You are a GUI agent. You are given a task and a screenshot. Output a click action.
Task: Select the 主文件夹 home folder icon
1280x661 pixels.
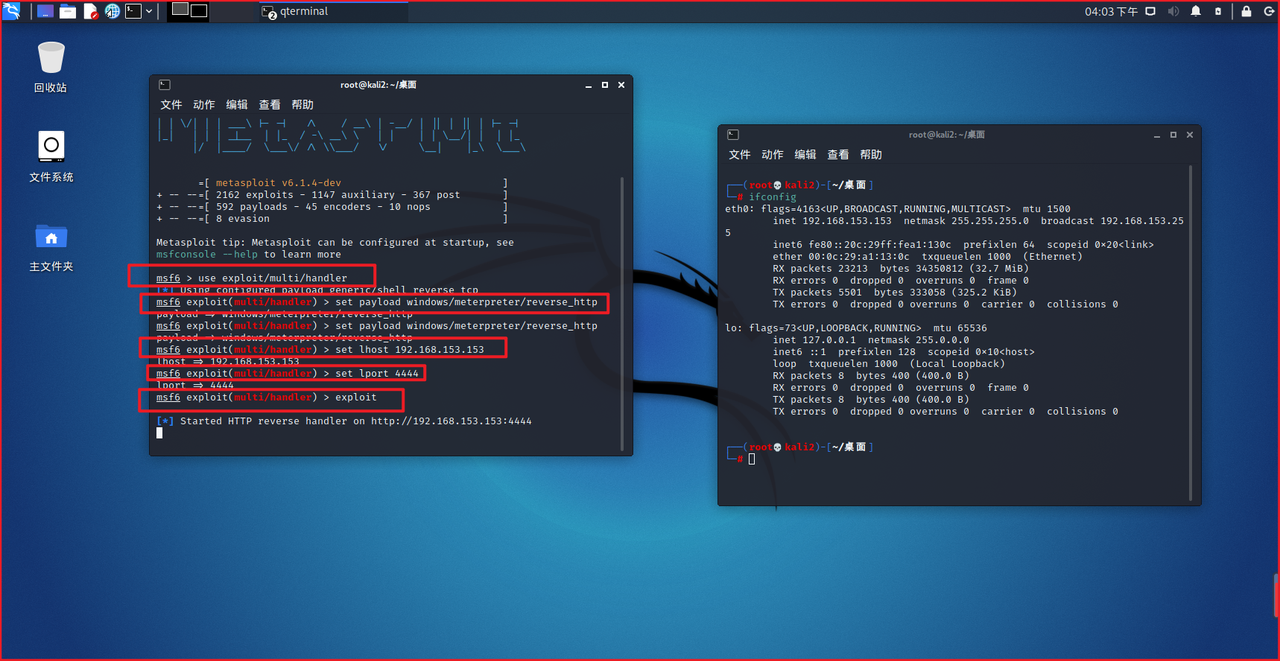coord(51,247)
